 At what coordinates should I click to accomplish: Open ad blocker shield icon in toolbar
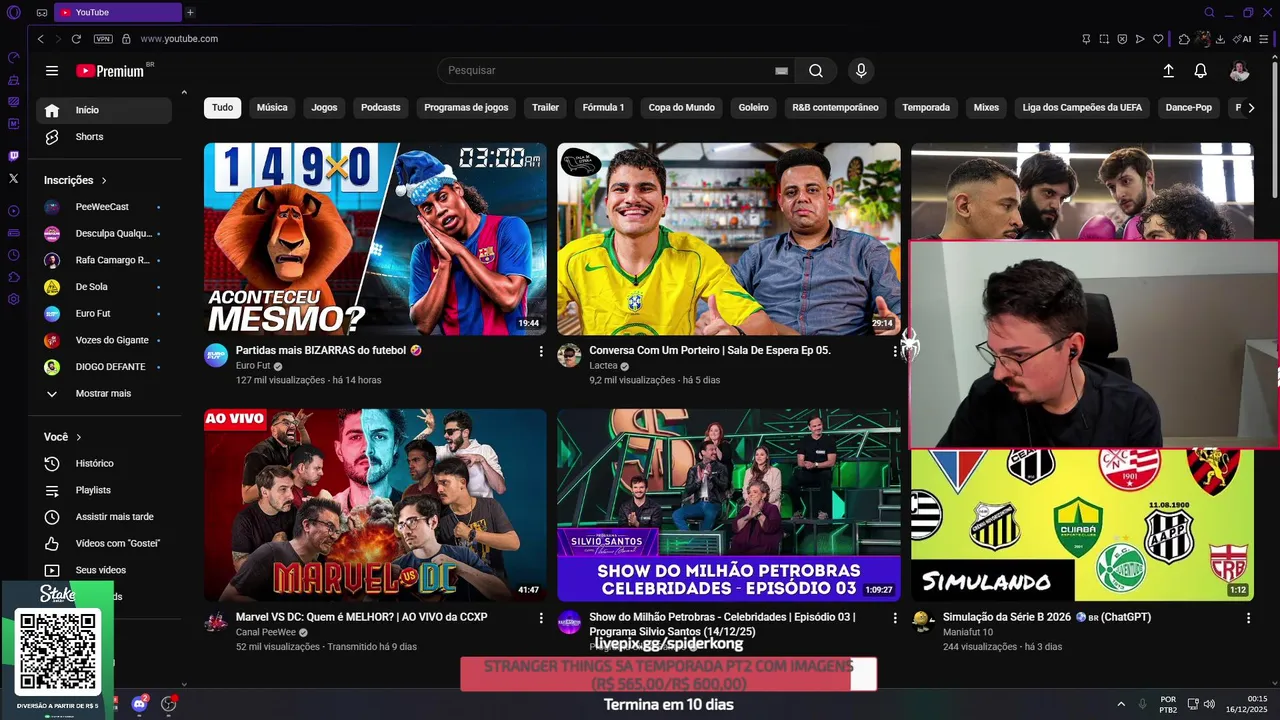[1122, 39]
